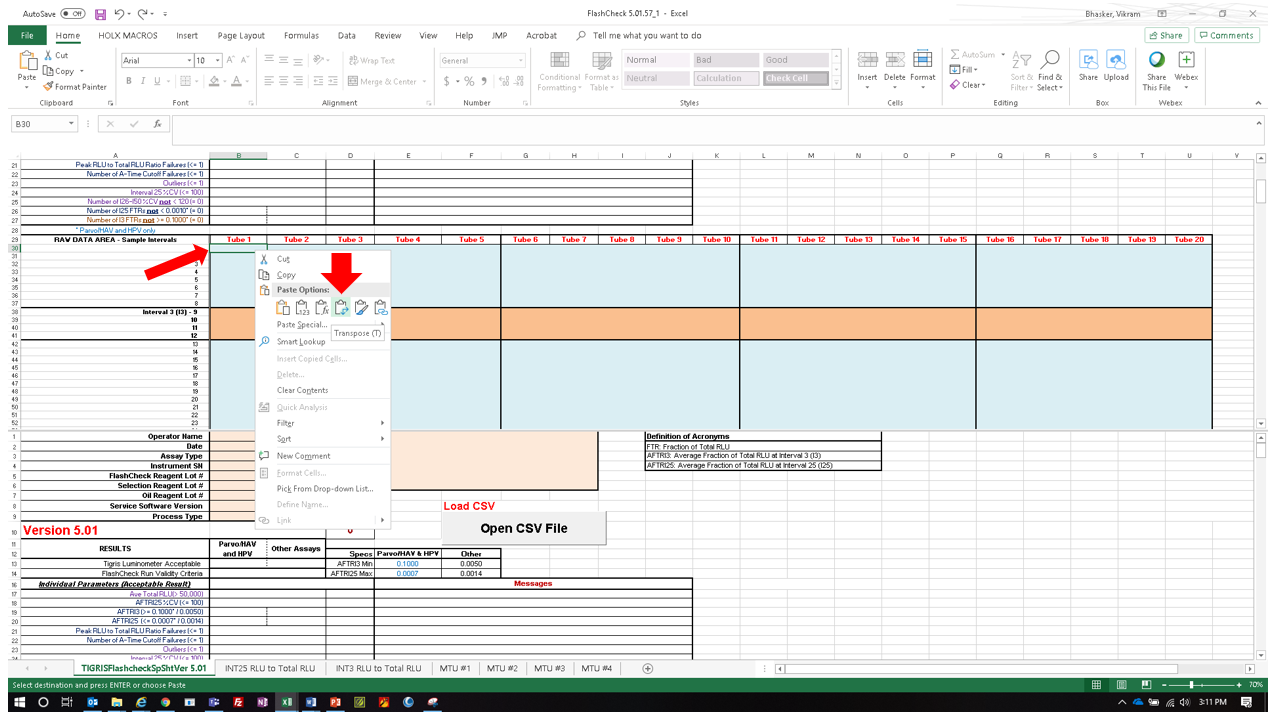Click the Transpose paste option icon
The width and height of the screenshot is (1275, 719).
341,308
